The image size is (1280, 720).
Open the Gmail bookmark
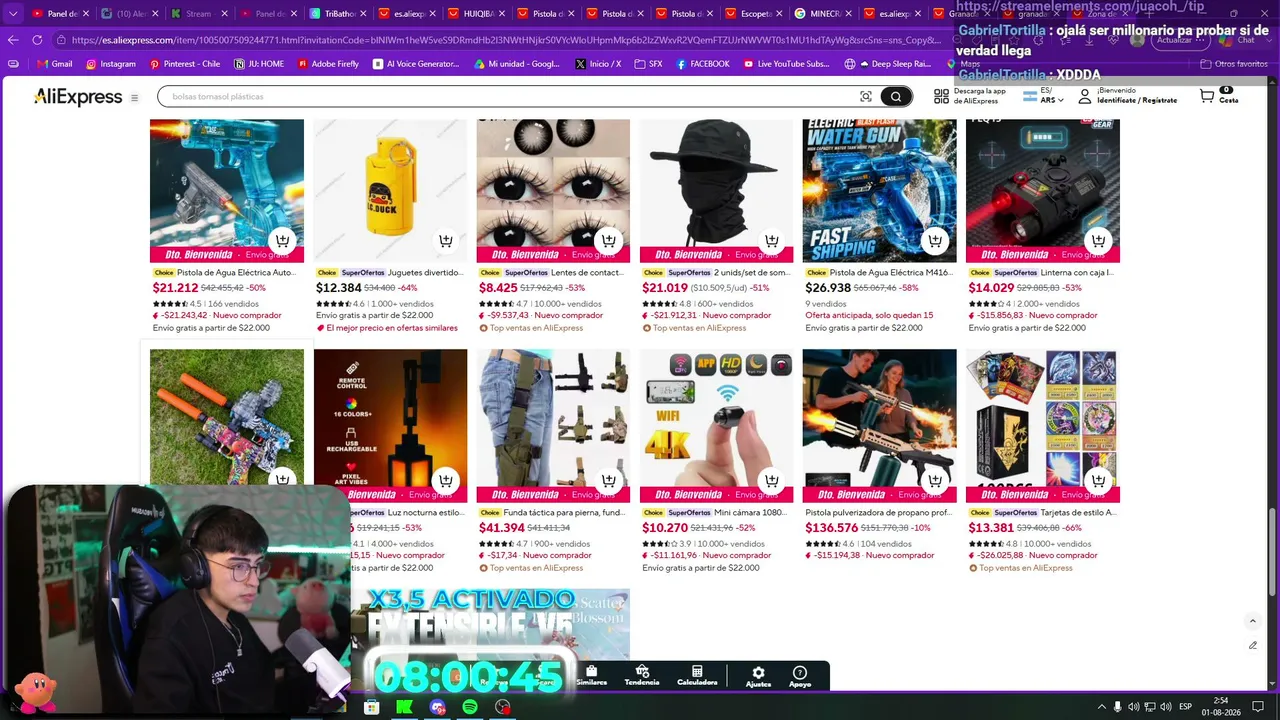pyautogui.click(x=54, y=64)
